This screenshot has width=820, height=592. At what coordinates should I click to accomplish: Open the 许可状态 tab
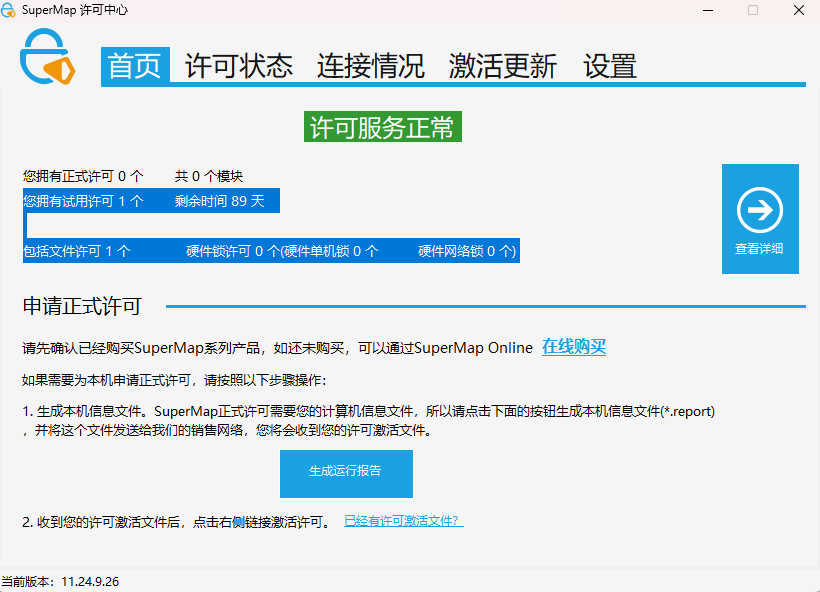(239, 66)
